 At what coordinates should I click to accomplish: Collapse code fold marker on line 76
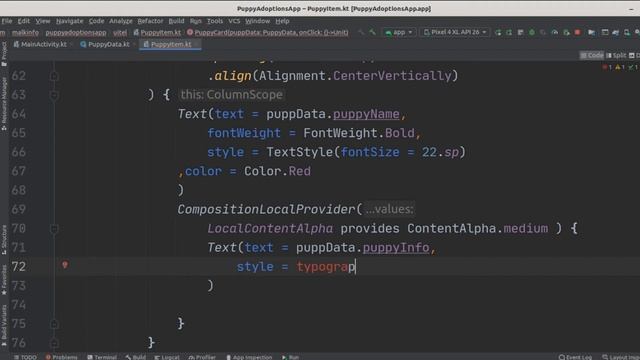[54, 343]
